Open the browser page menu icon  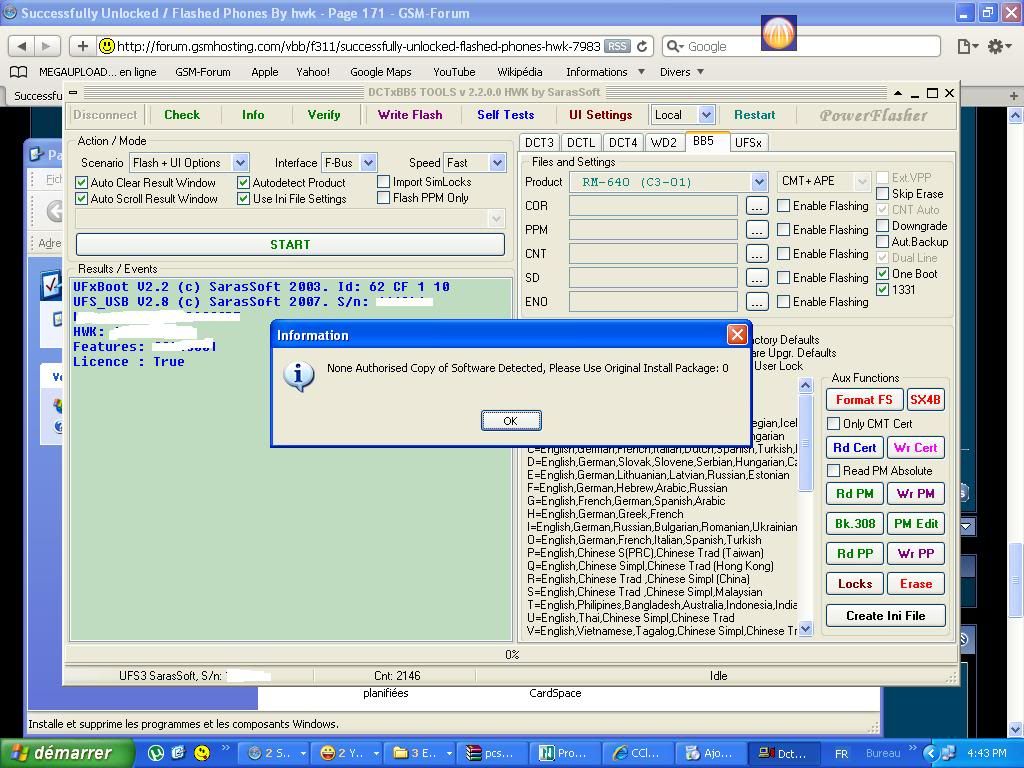(967, 46)
